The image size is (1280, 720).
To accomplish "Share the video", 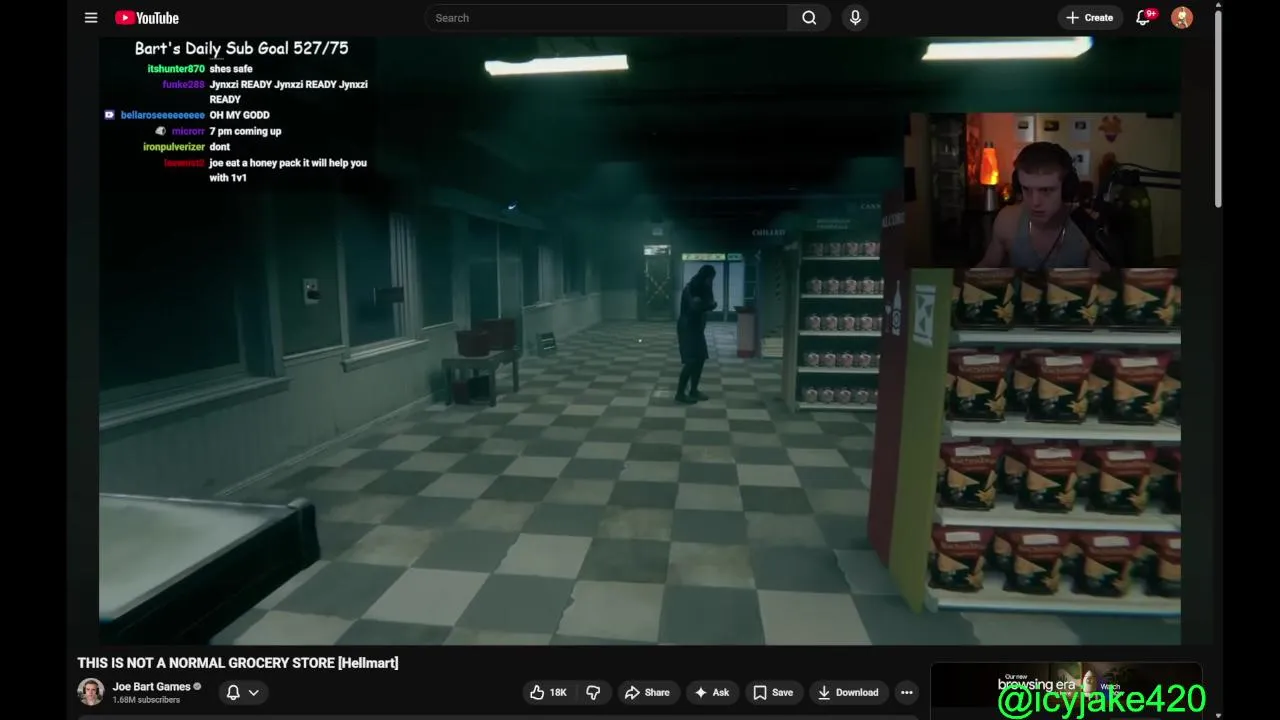I will 647,692.
